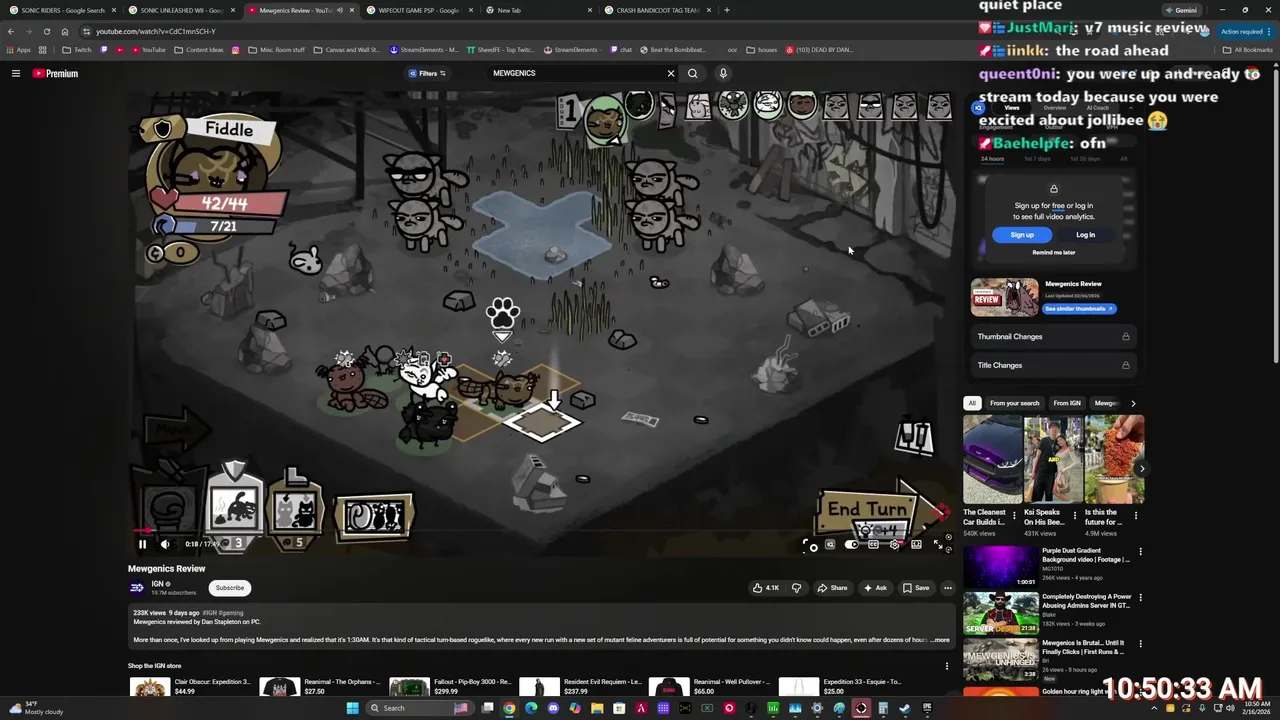Screen dimensions: 1280x720
Task: Select the From IGN chip
Action: [1067, 403]
